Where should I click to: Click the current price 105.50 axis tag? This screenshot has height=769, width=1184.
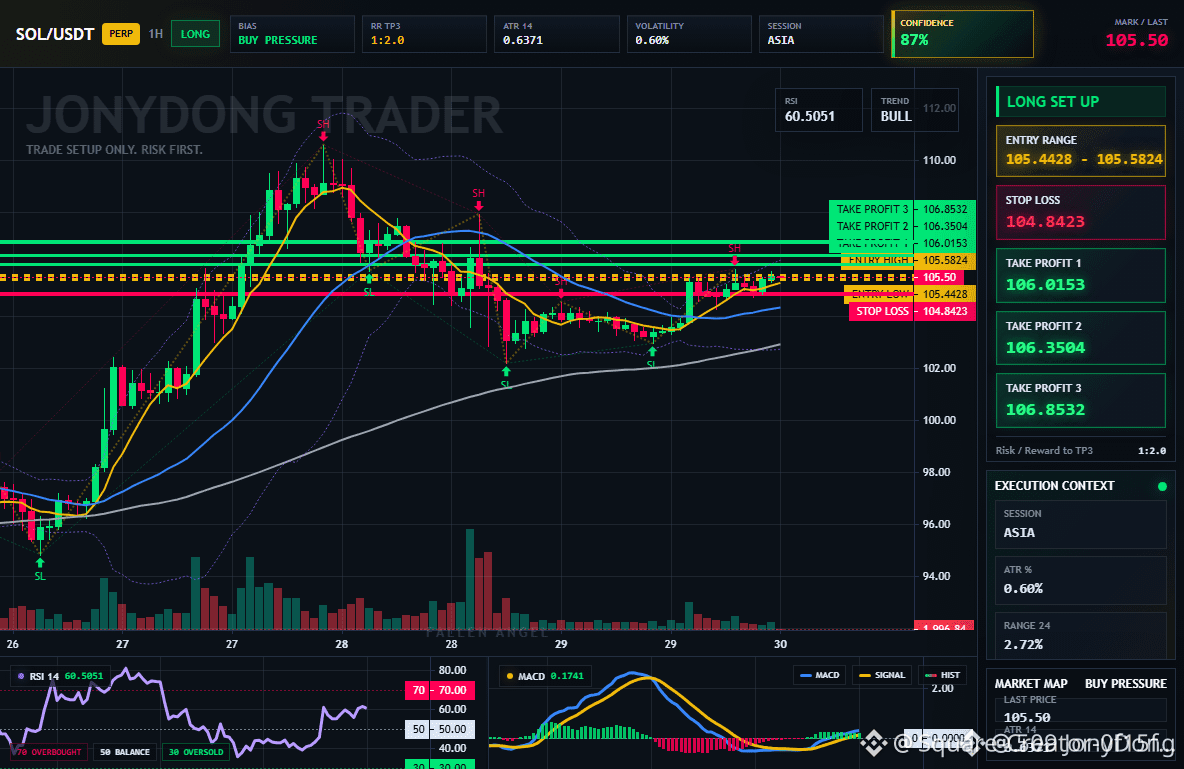[939, 277]
